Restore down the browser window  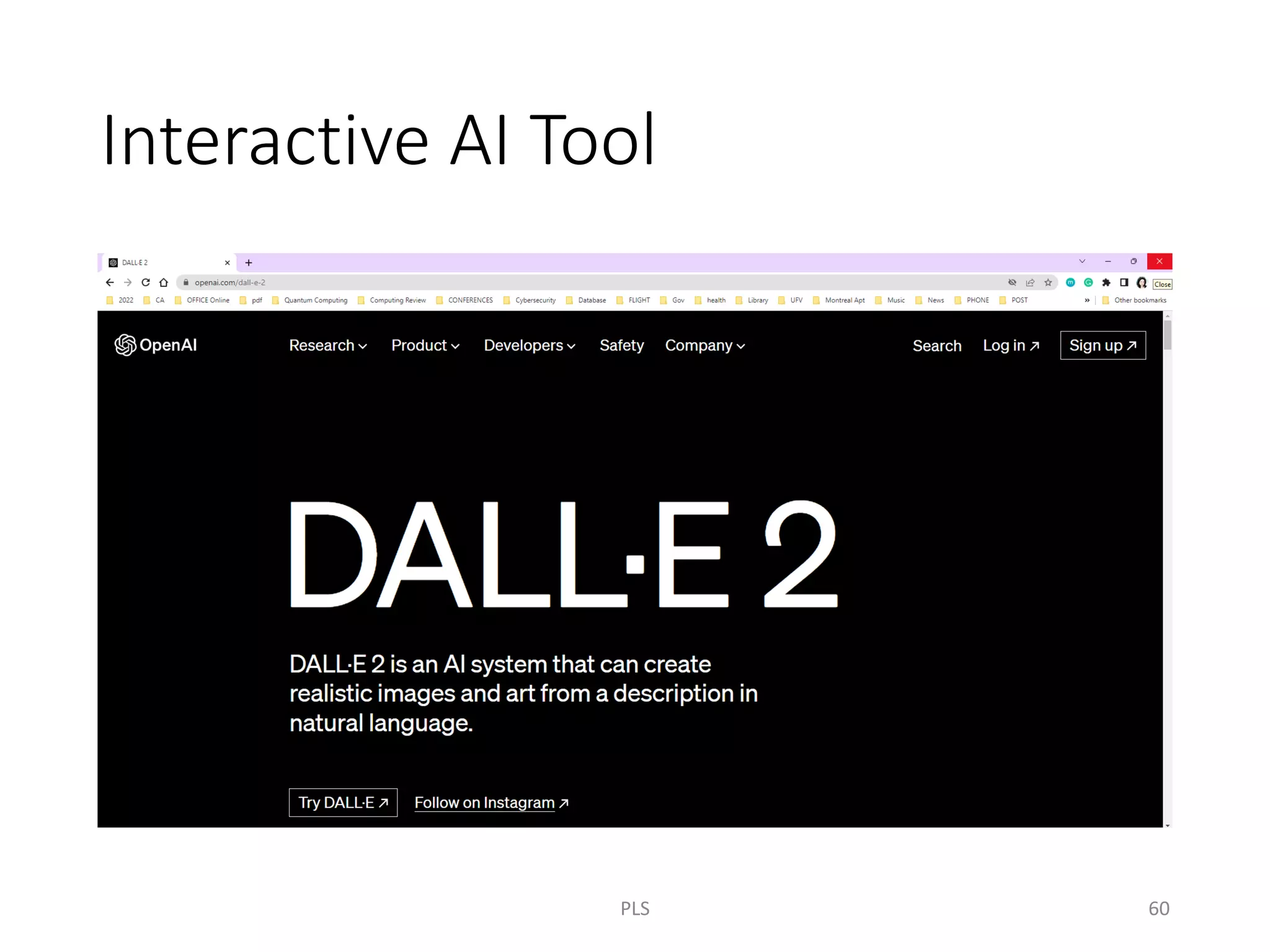pyautogui.click(x=1134, y=262)
